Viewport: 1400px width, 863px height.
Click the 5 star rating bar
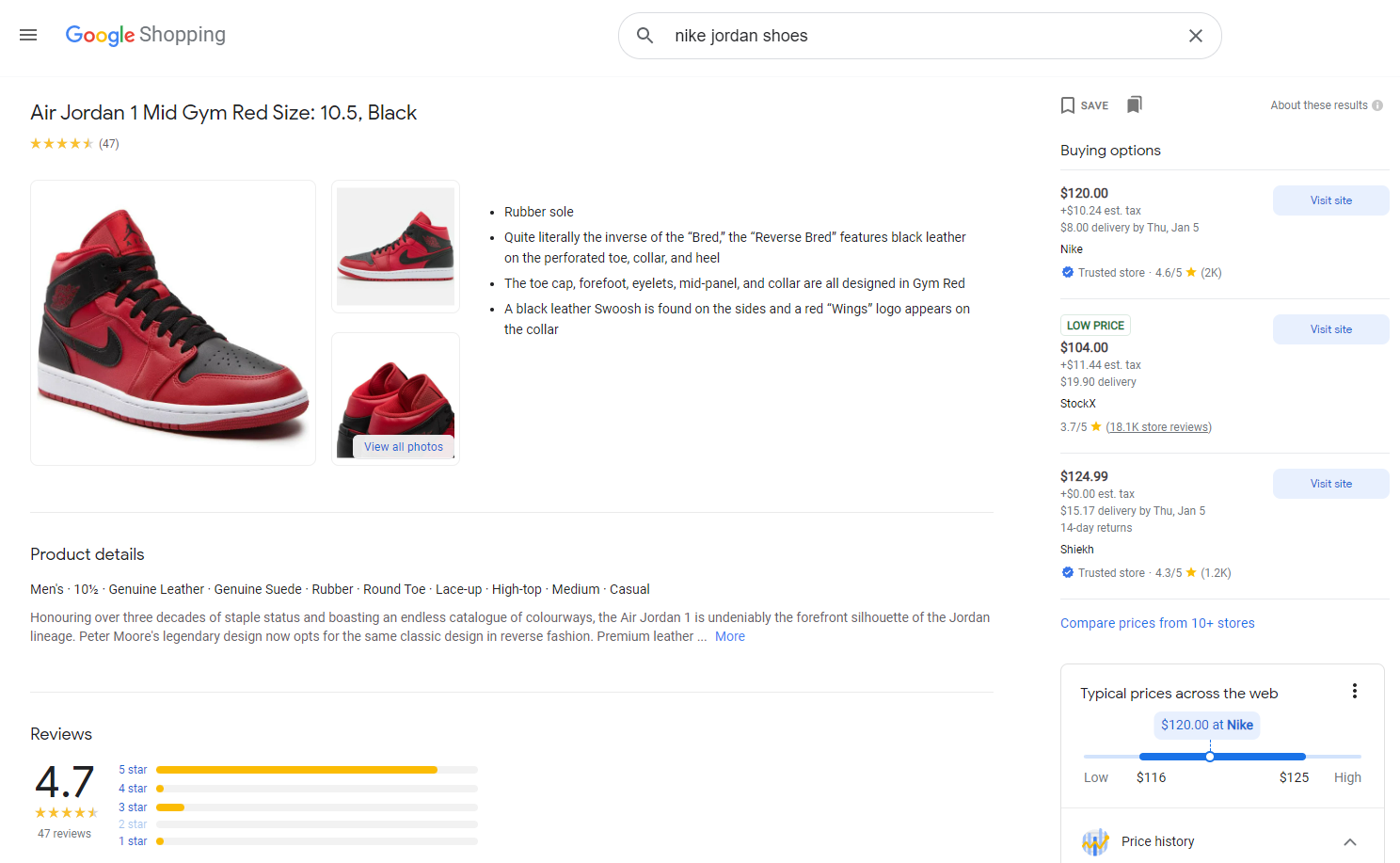tap(317, 770)
